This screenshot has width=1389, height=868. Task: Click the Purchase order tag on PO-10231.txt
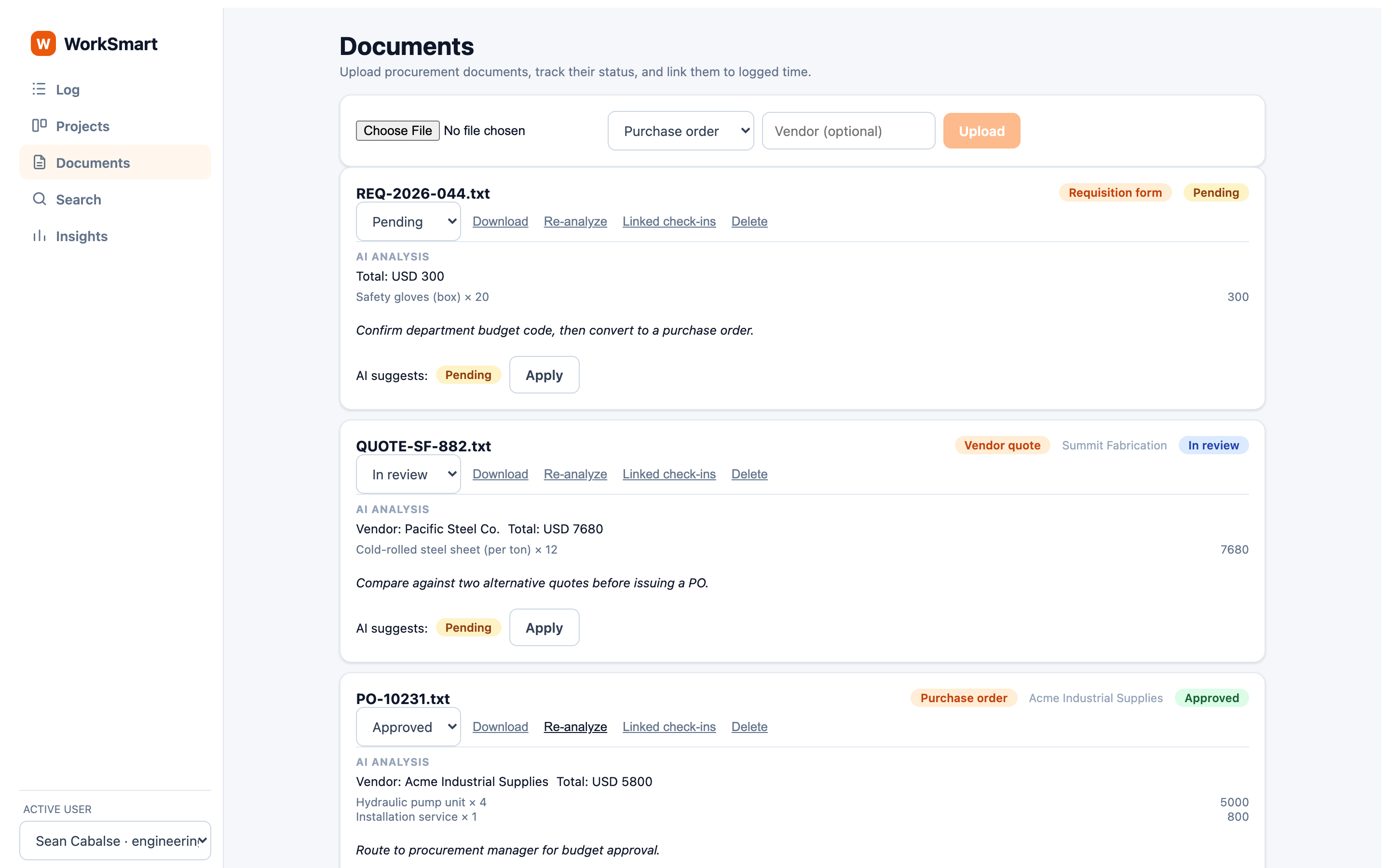click(964, 698)
